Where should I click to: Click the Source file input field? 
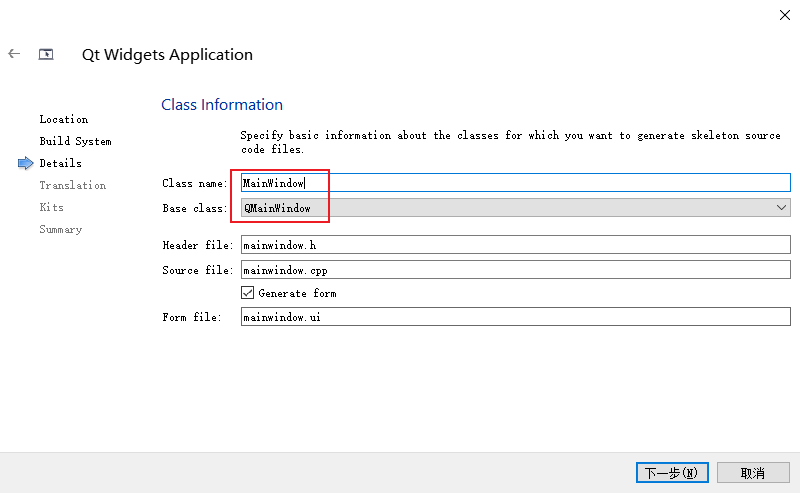pos(515,270)
